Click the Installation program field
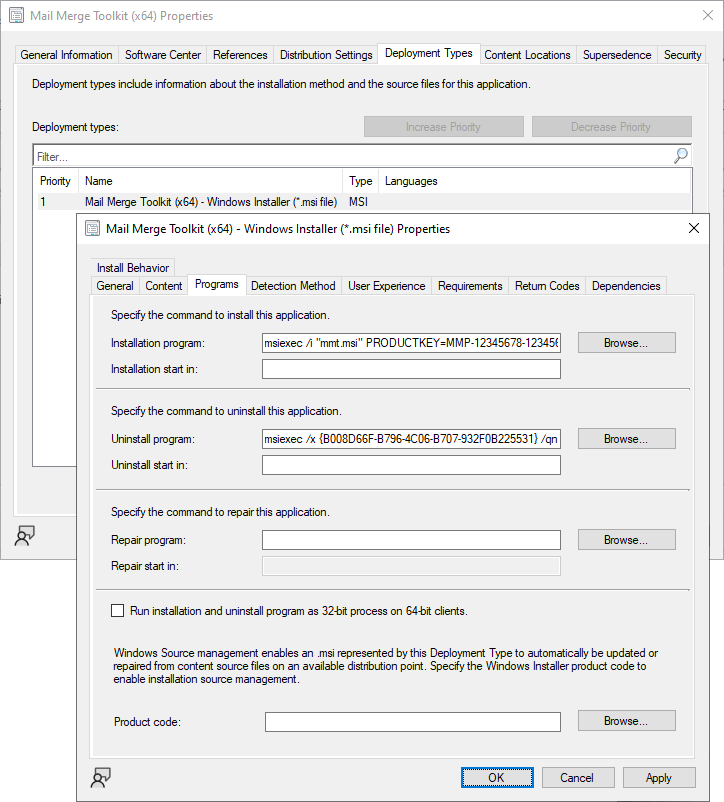724x802 pixels. click(411, 343)
